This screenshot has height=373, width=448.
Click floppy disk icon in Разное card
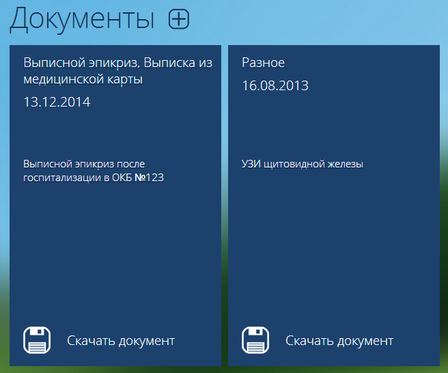click(x=255, y=340)
